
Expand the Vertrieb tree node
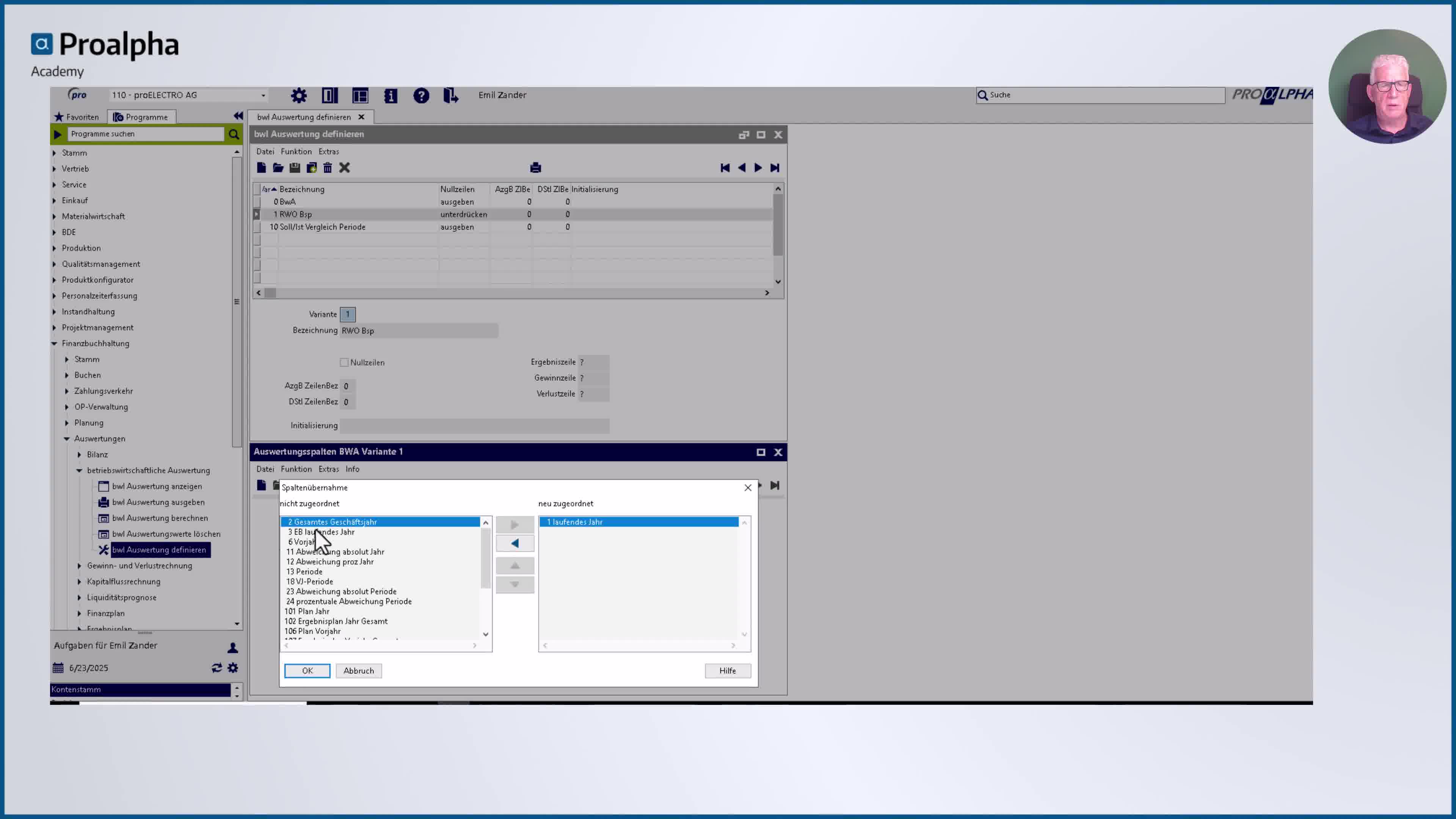54,168
